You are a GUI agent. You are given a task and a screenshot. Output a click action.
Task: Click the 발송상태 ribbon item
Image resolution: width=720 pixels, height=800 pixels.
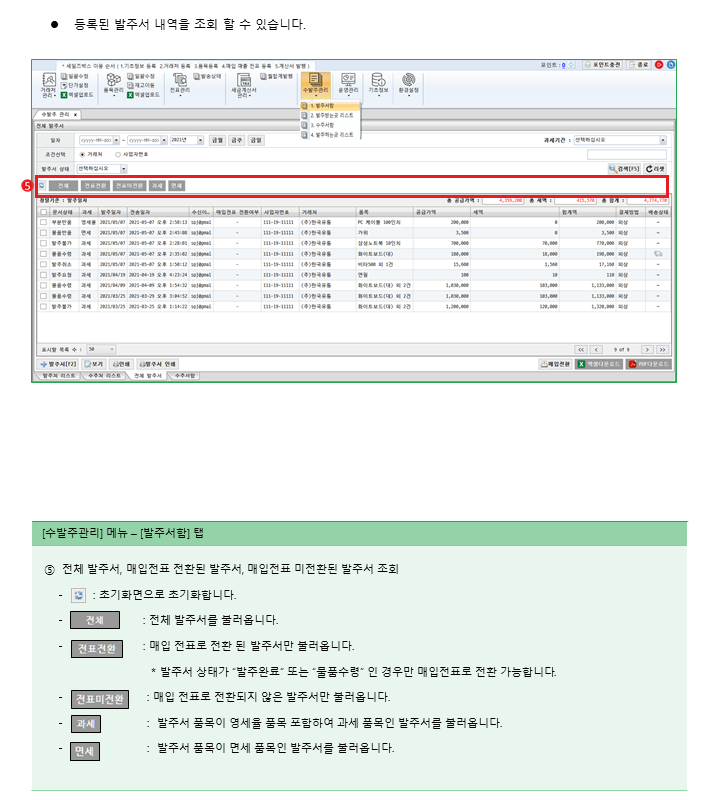(207, 77)
